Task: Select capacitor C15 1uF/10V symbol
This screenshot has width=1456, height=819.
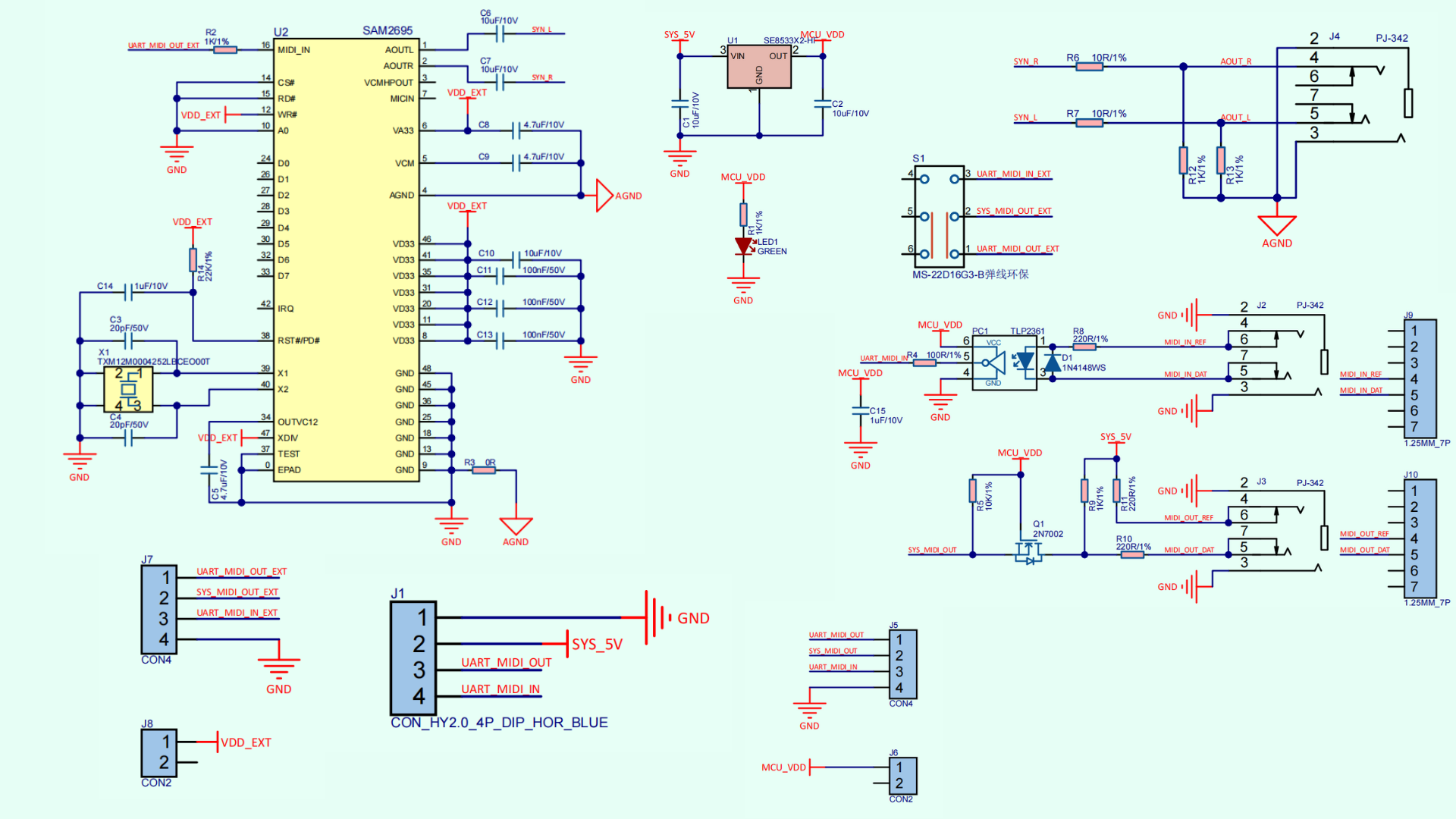Action: (x=860, y=411)
